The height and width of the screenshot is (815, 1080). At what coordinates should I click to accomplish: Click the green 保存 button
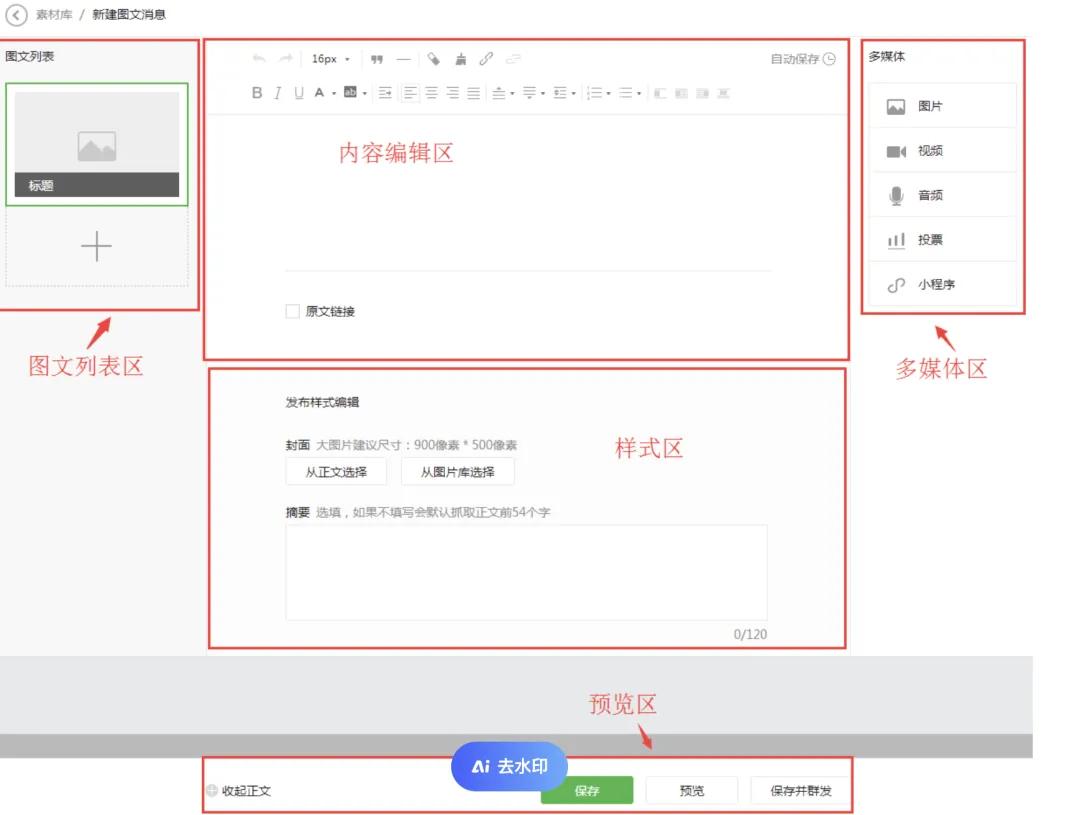[x=587, y=791]
